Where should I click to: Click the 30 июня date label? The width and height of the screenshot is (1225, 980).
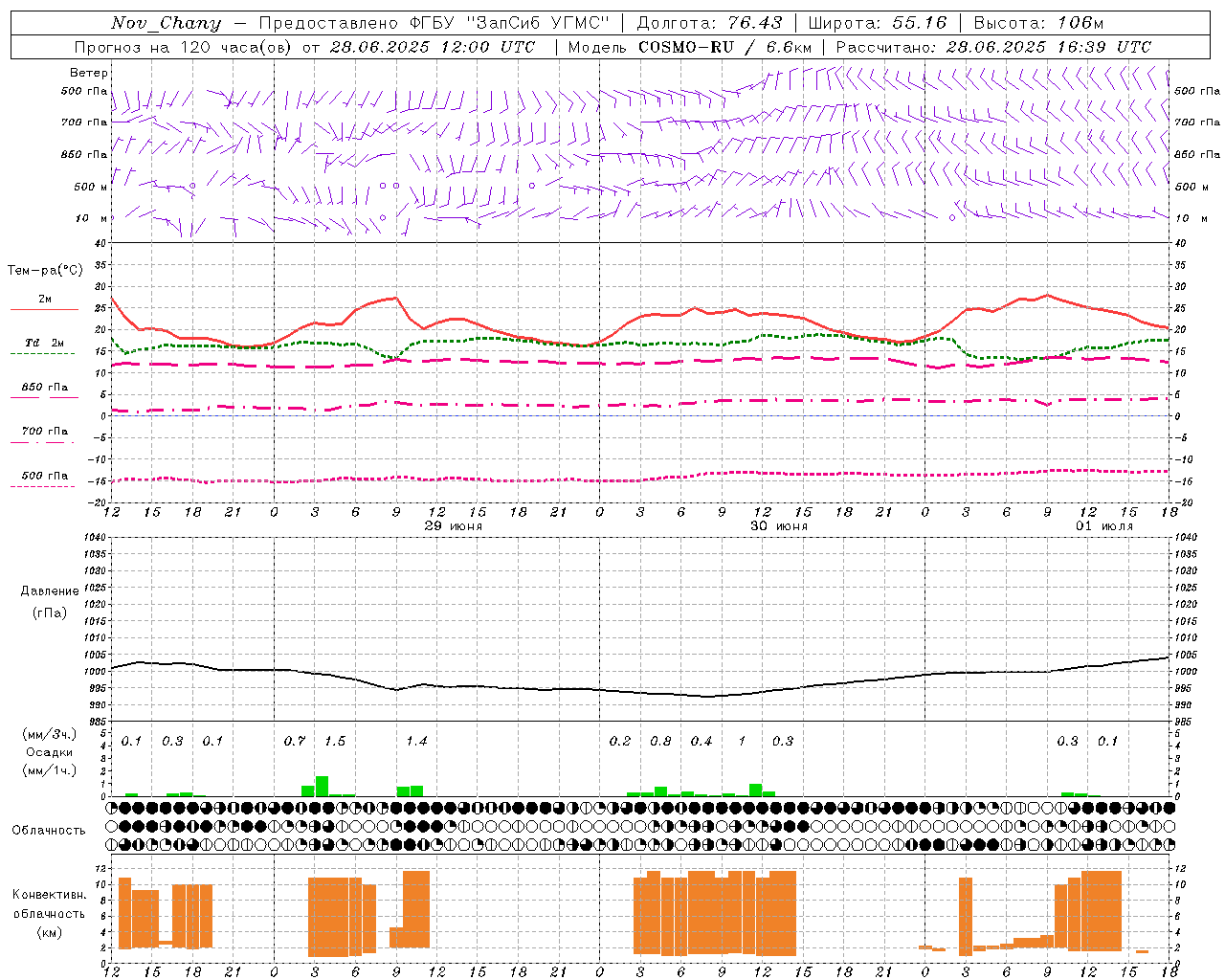point(779,526)
